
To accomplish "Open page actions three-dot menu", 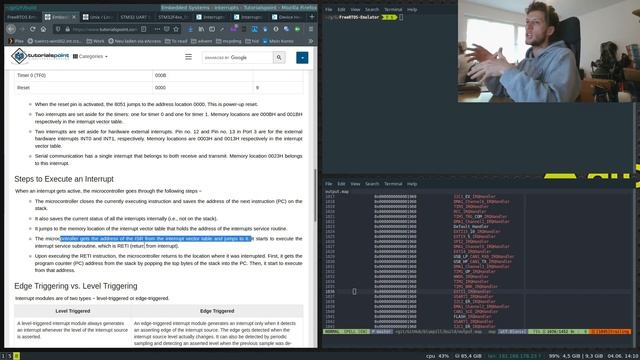I will [x=157, y=29].
